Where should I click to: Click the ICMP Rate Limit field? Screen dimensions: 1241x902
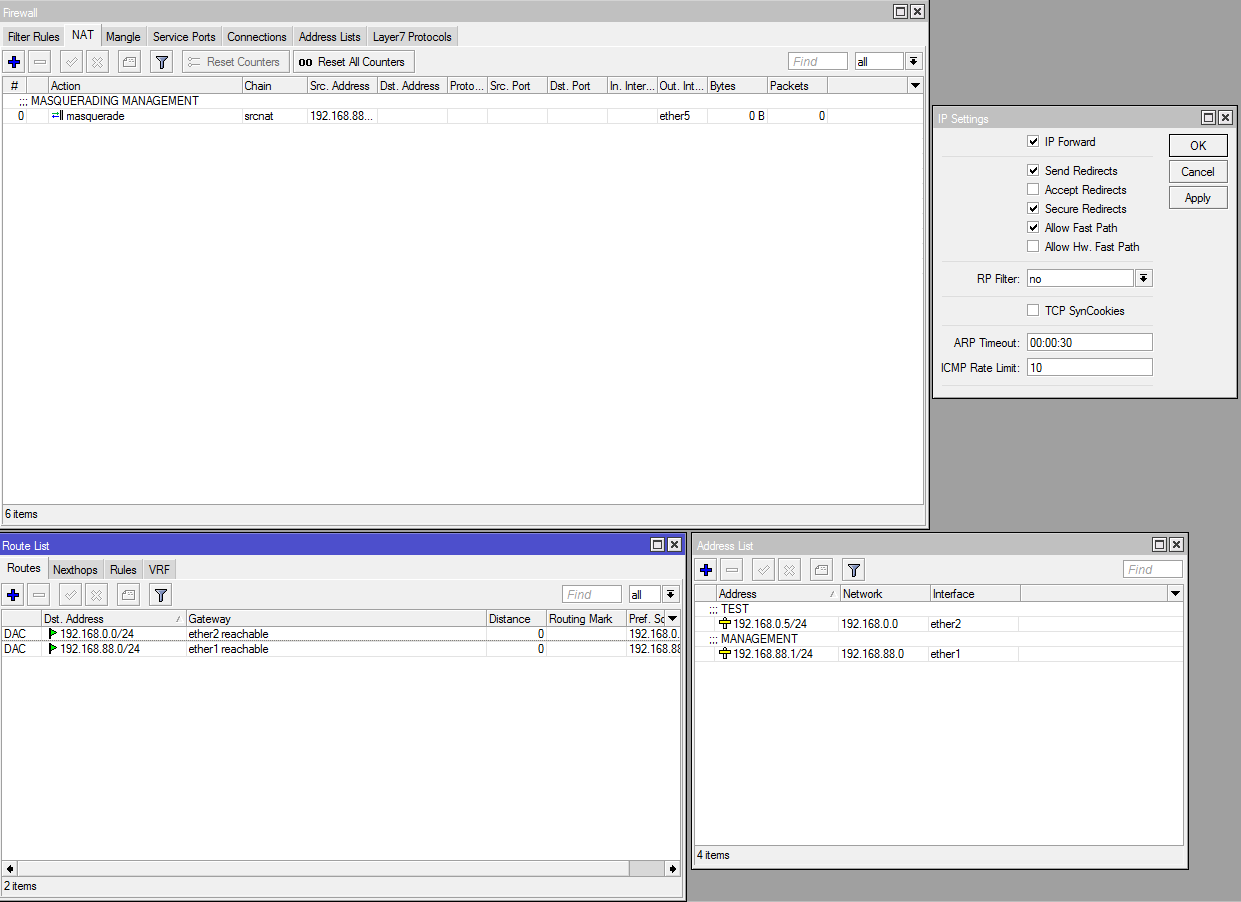(x=1090, y=367)
